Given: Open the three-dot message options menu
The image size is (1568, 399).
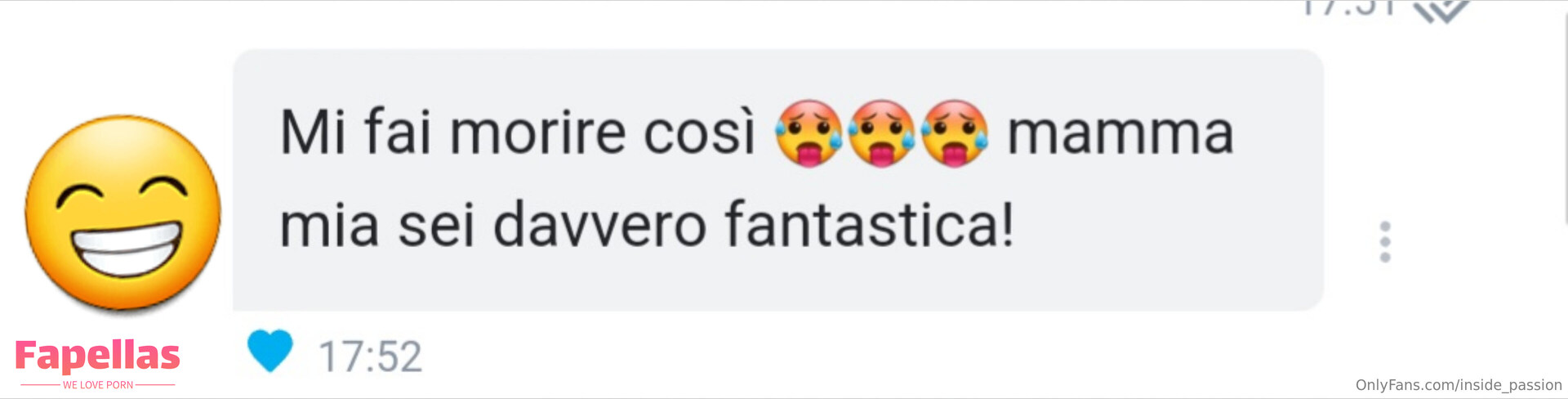Looking at the screenshot, I should tap(1385, 241).
